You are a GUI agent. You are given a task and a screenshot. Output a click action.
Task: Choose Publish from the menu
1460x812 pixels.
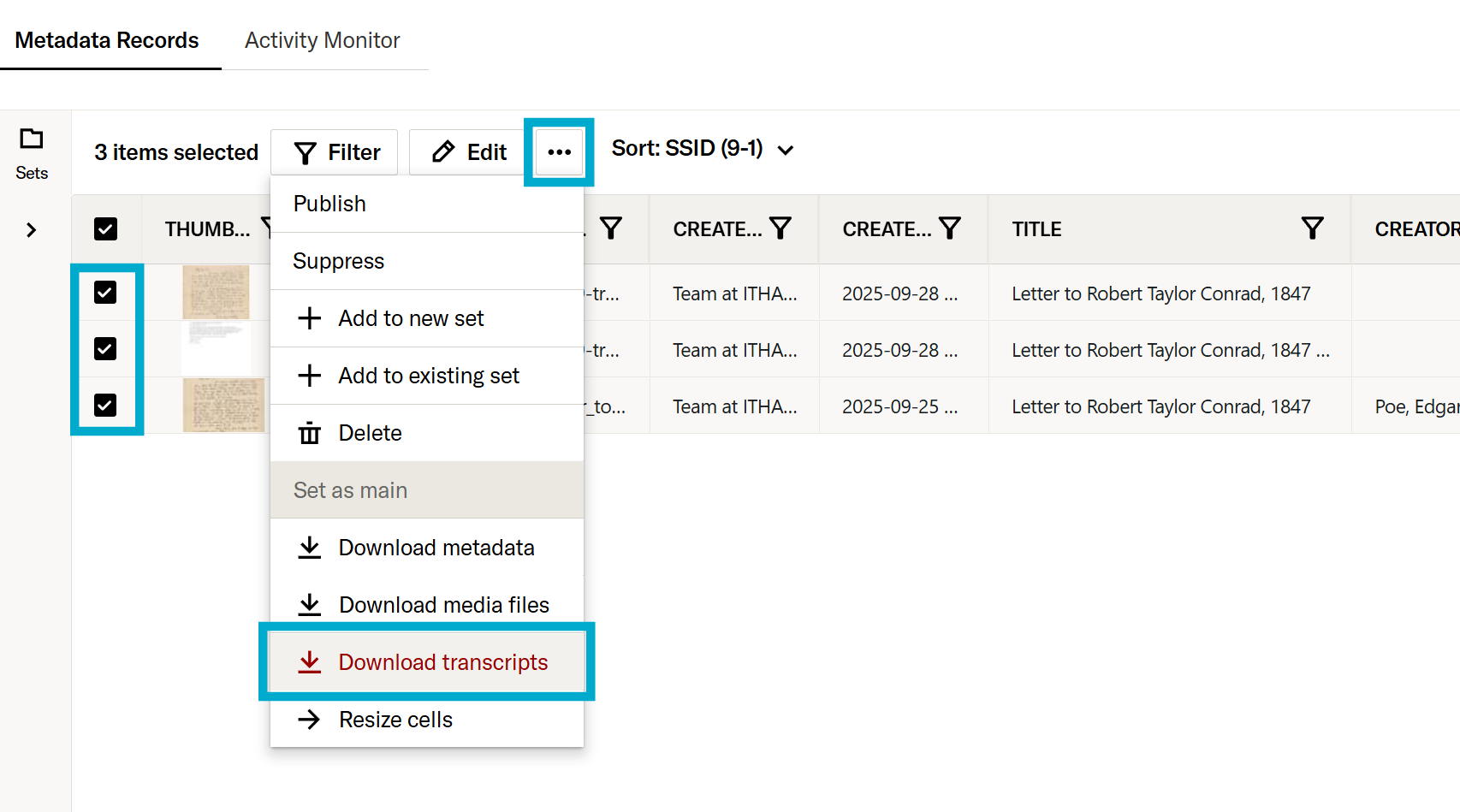pos(427,204)
